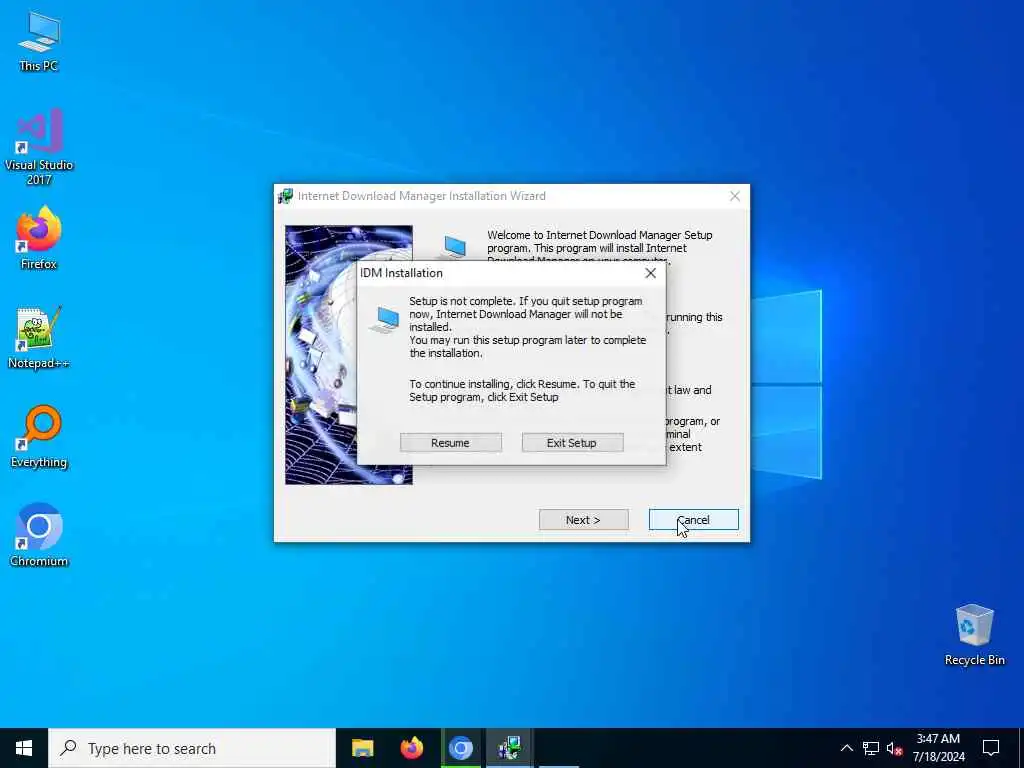The width and height of the screenshot is (1024, 768).
Task: Select Visual Studio 2017 desktop shortcut
Action: (39, 147)
